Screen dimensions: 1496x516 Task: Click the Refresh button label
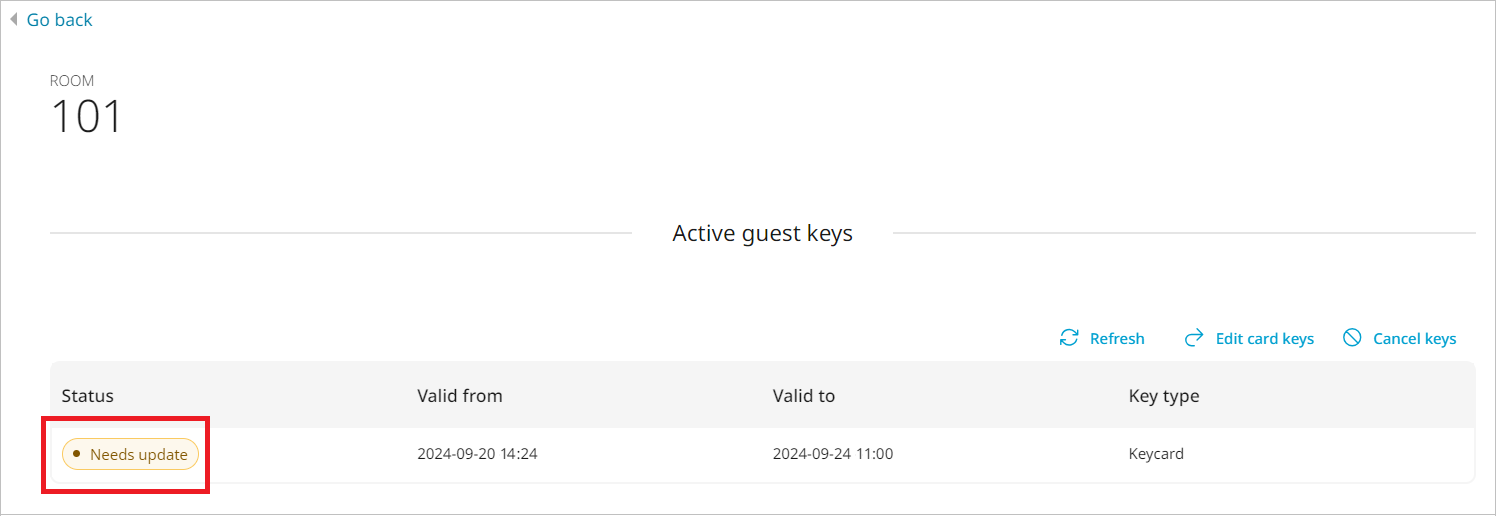tap(1117, 339)
